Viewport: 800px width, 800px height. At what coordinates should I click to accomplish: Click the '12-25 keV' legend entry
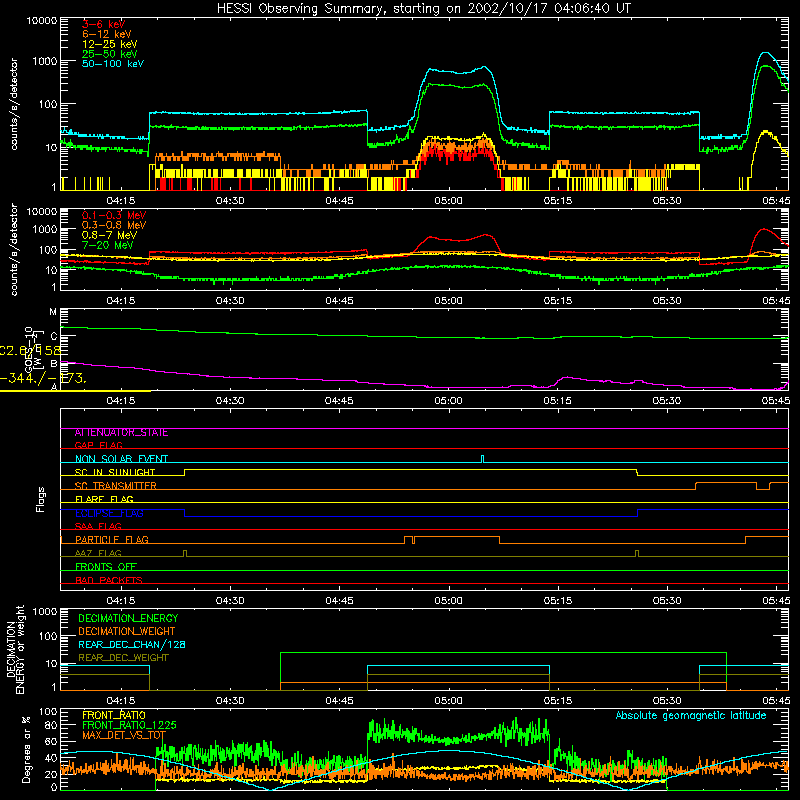click(x=110, y=44)
